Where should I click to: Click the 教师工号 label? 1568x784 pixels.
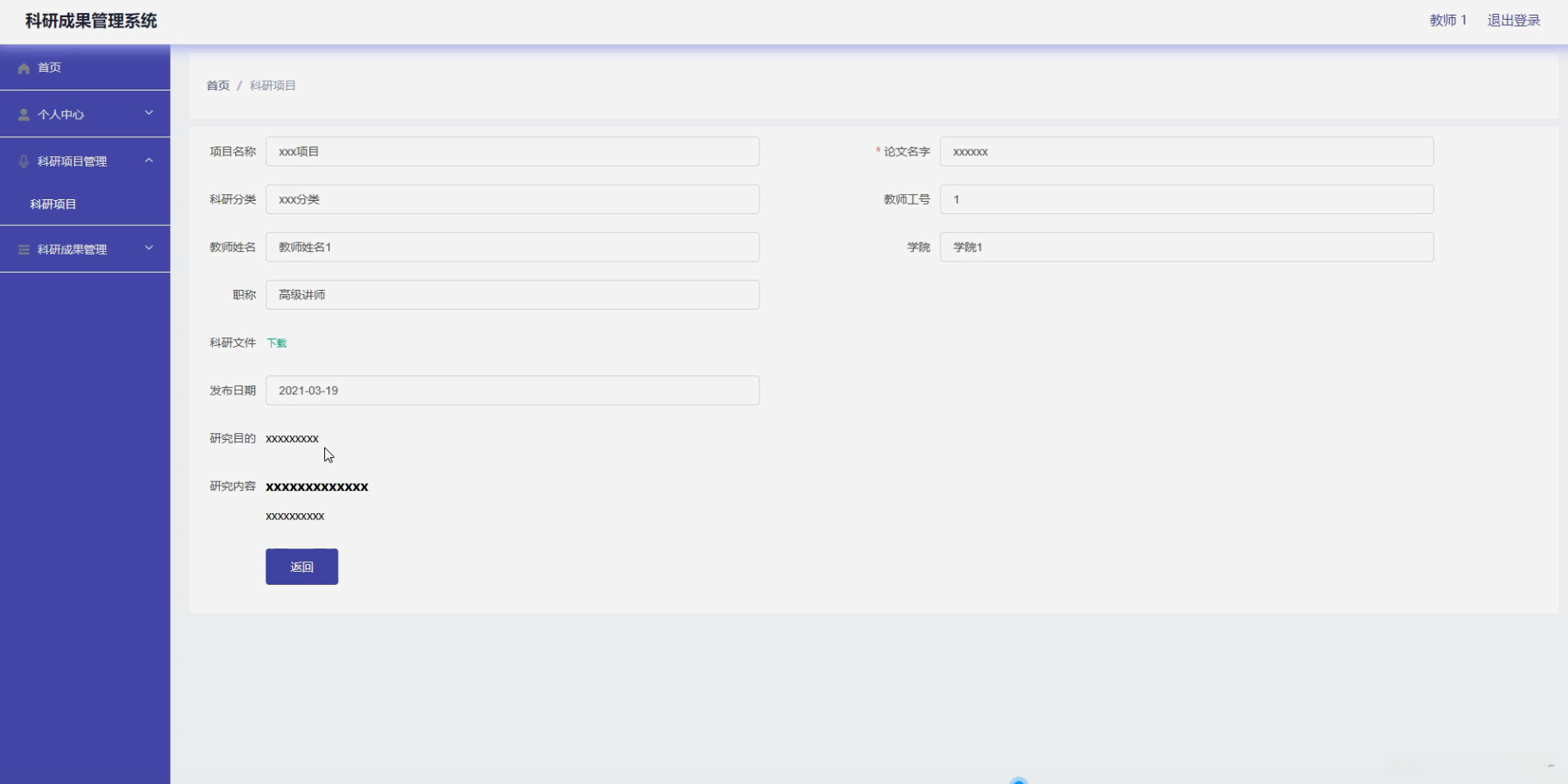[x=907, y=199]
